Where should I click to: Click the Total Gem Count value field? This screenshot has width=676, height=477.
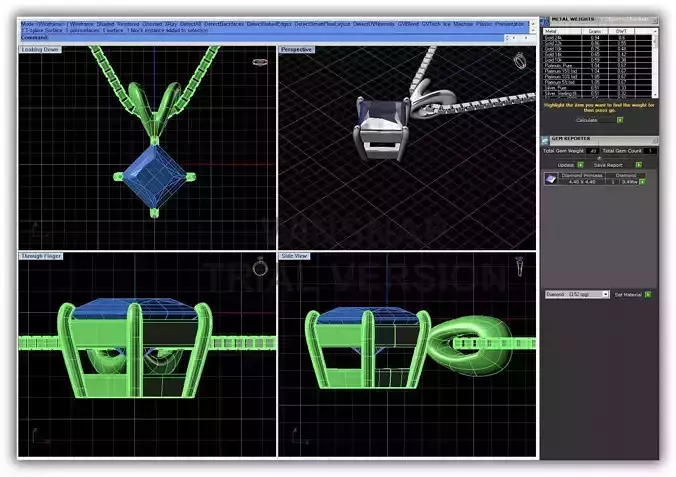[650, 151]
